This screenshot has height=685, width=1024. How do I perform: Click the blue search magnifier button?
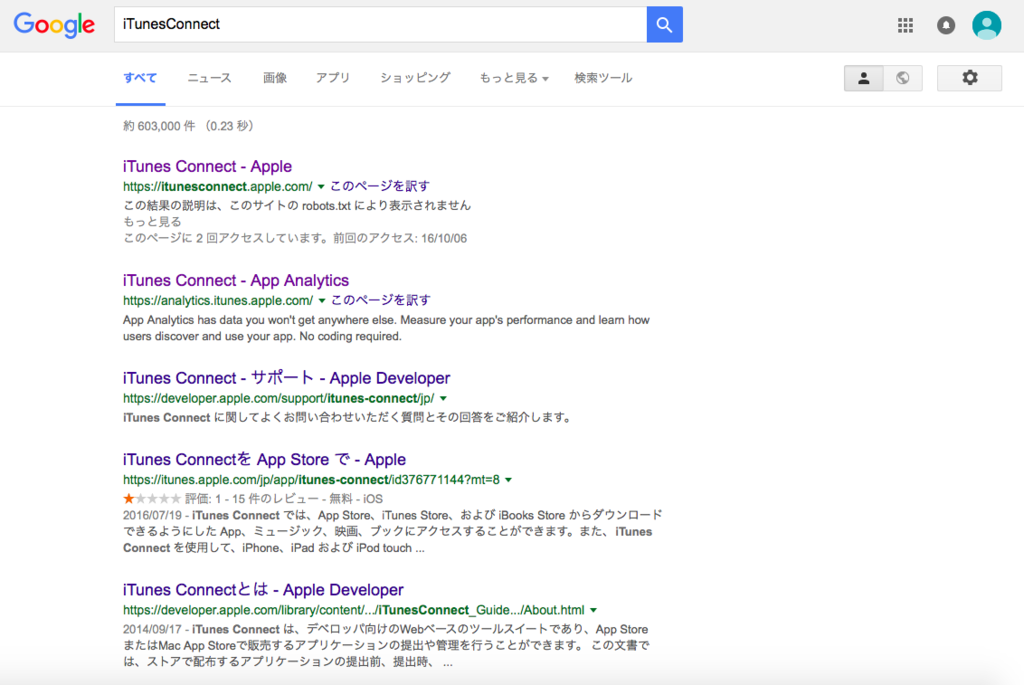[x=664, y=25]
